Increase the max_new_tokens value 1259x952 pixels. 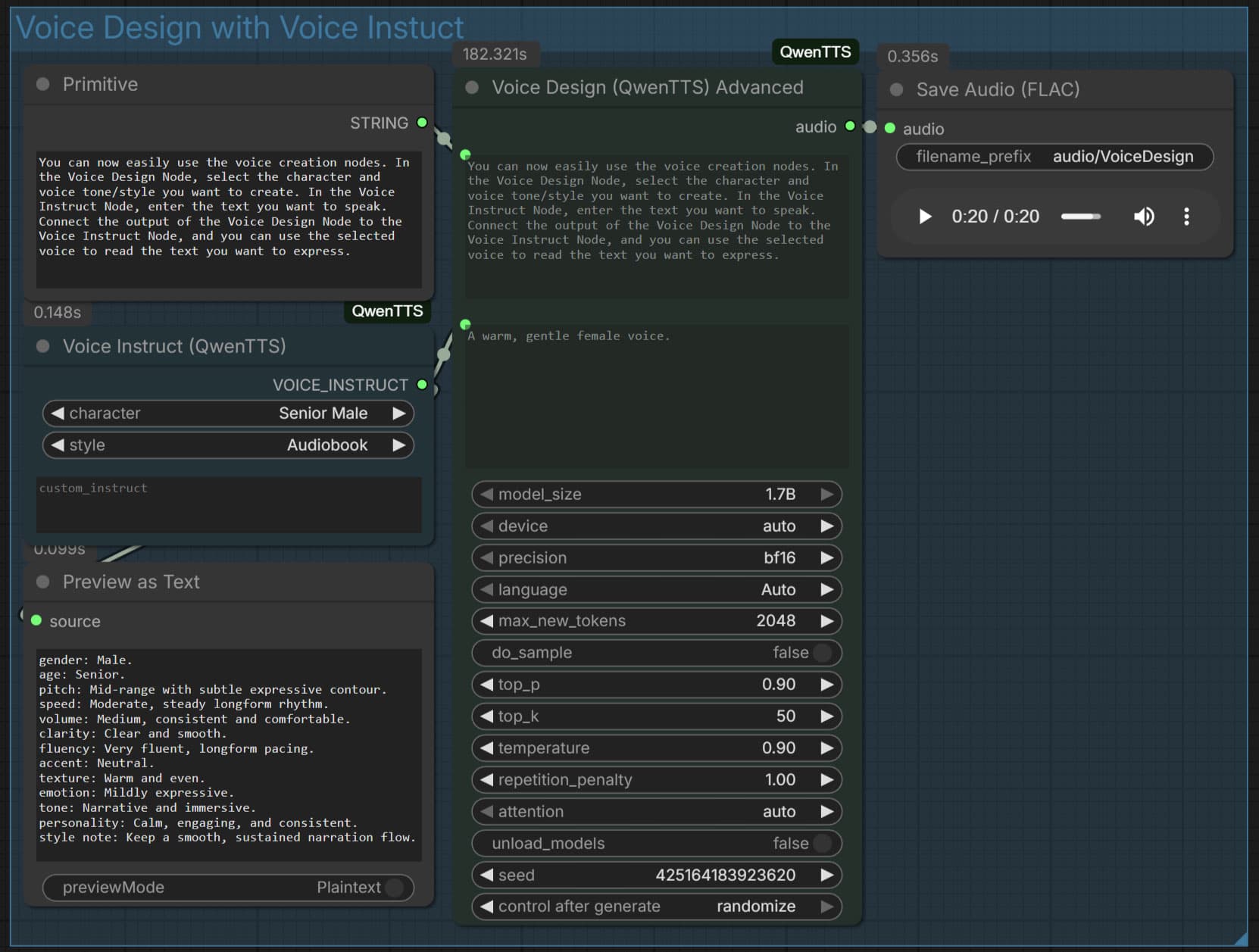pos(826,621)
